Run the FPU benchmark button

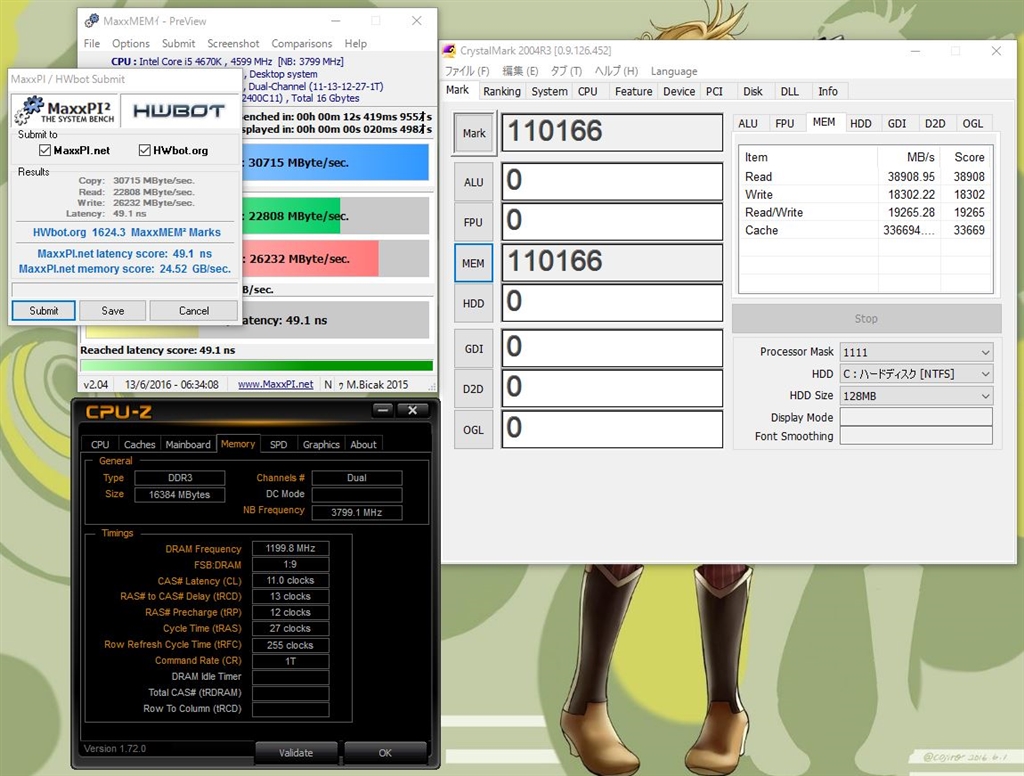tap(474, 222)
